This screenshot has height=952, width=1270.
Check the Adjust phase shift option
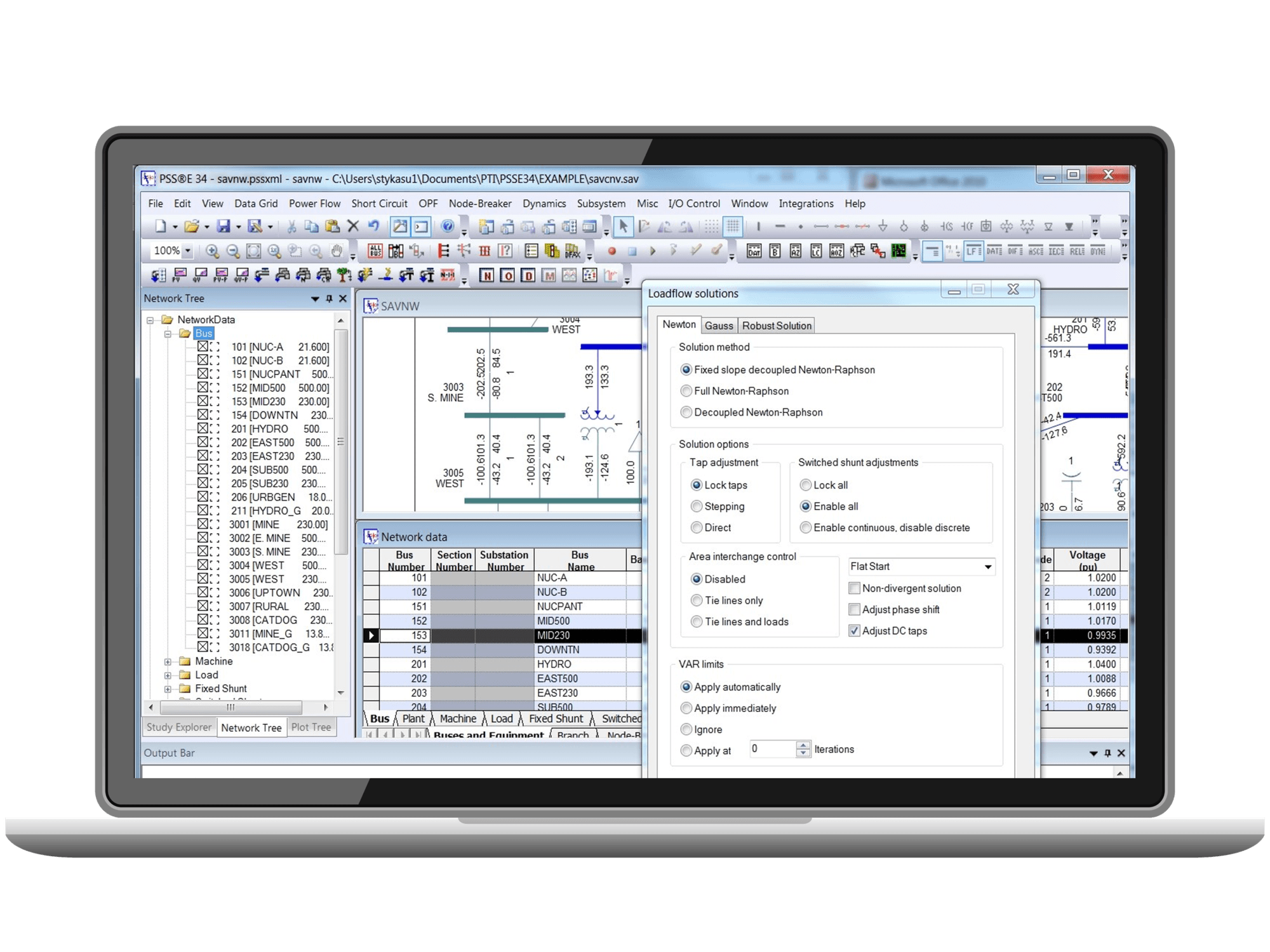click(x=855, y=609)
